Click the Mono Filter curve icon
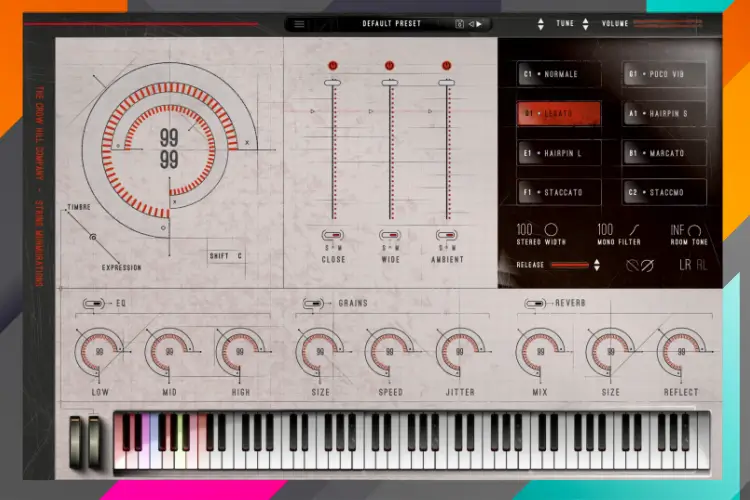Viewport: 750px width, 500px height. point(634,230)
